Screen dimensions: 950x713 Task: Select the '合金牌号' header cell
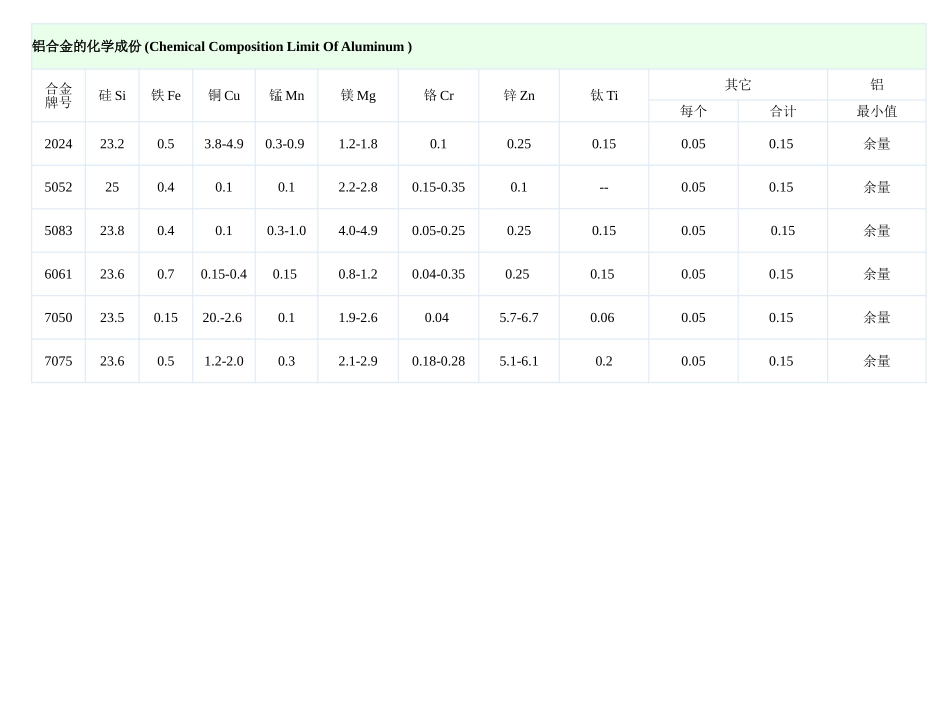pyautogui.click(x=58, y=96)
